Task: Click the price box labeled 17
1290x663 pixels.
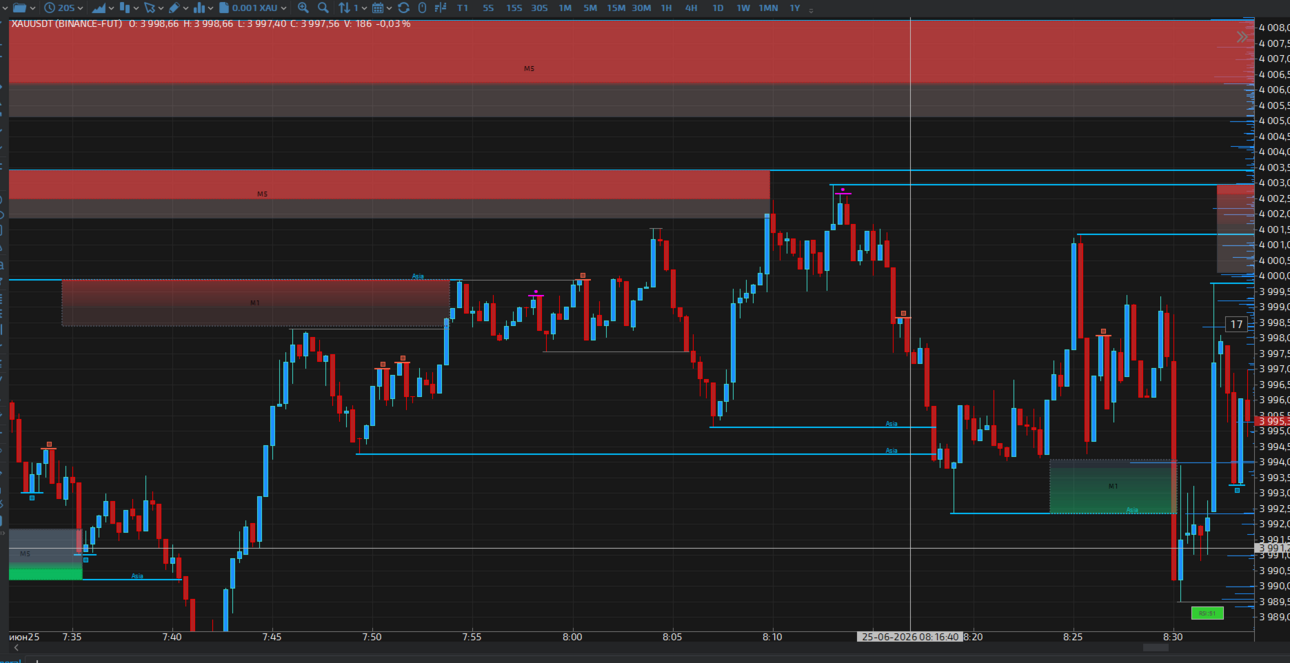Action: [1237, 324]
